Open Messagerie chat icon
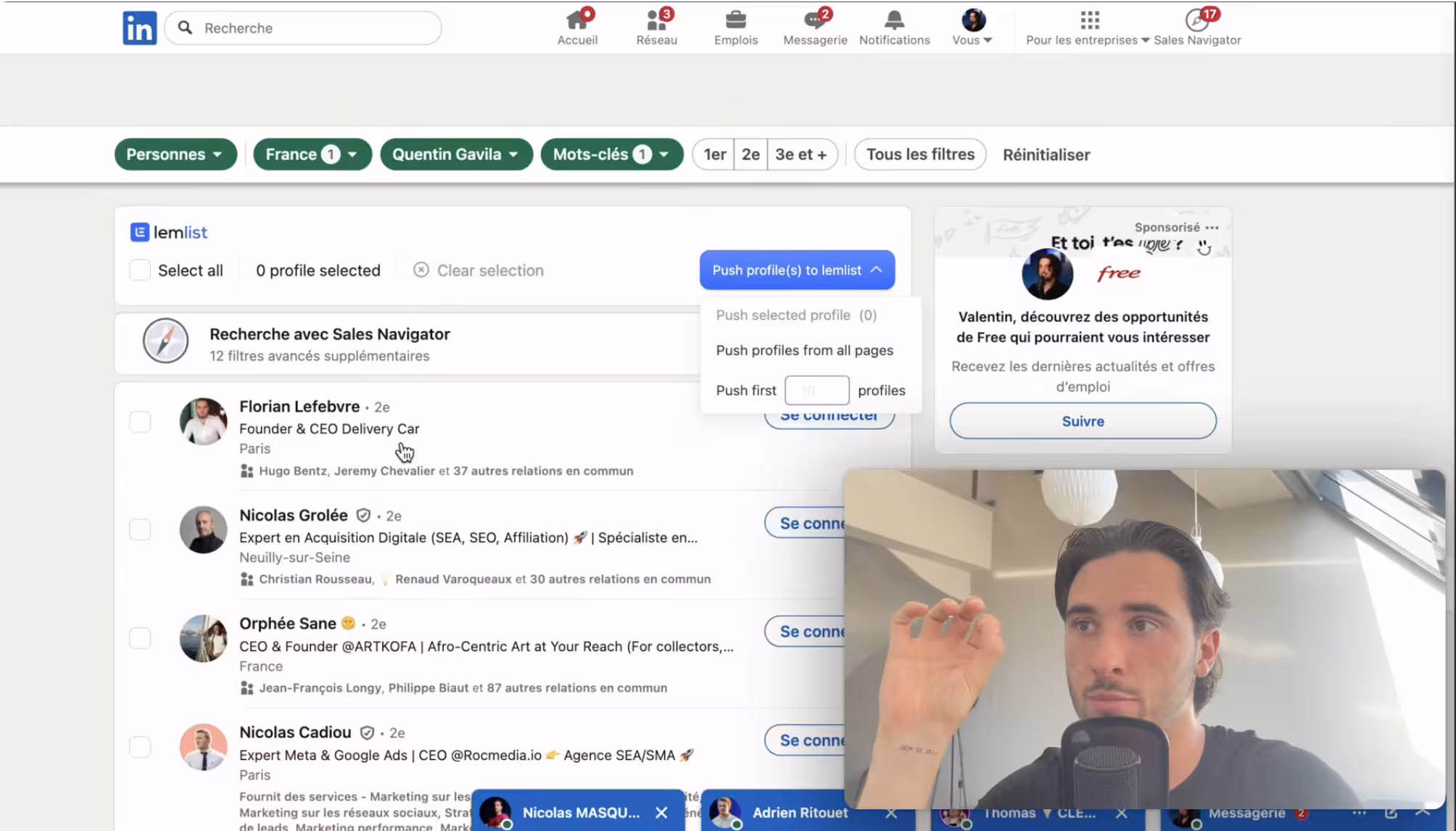This screenshot has width=1456, height=831. coord(814,20)
